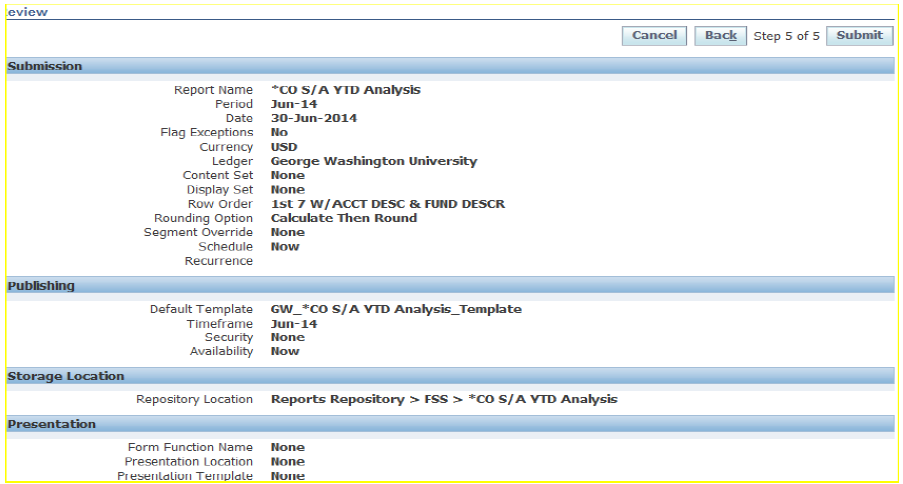Click the Content Set value None

(287, 175)
